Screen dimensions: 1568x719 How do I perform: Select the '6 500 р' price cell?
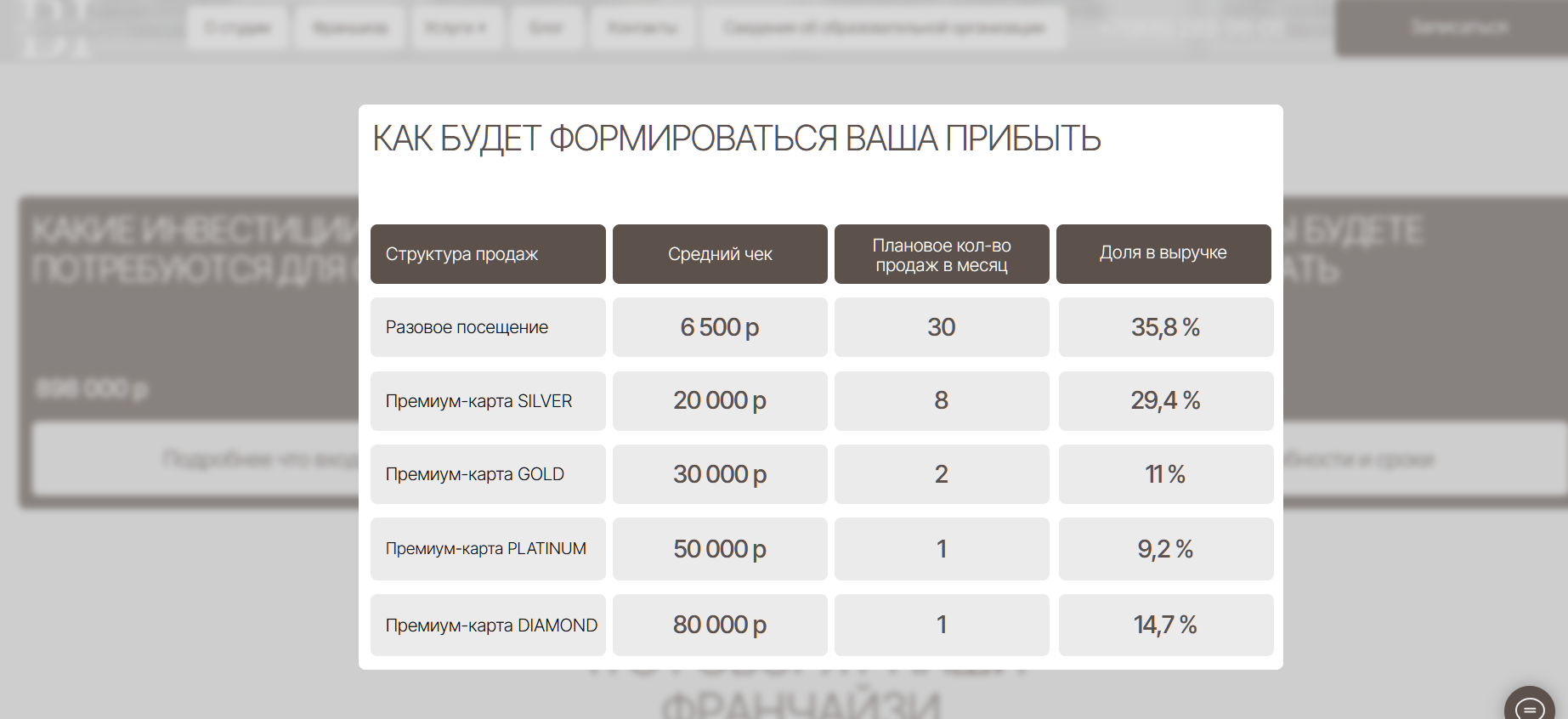coord(720,327)
